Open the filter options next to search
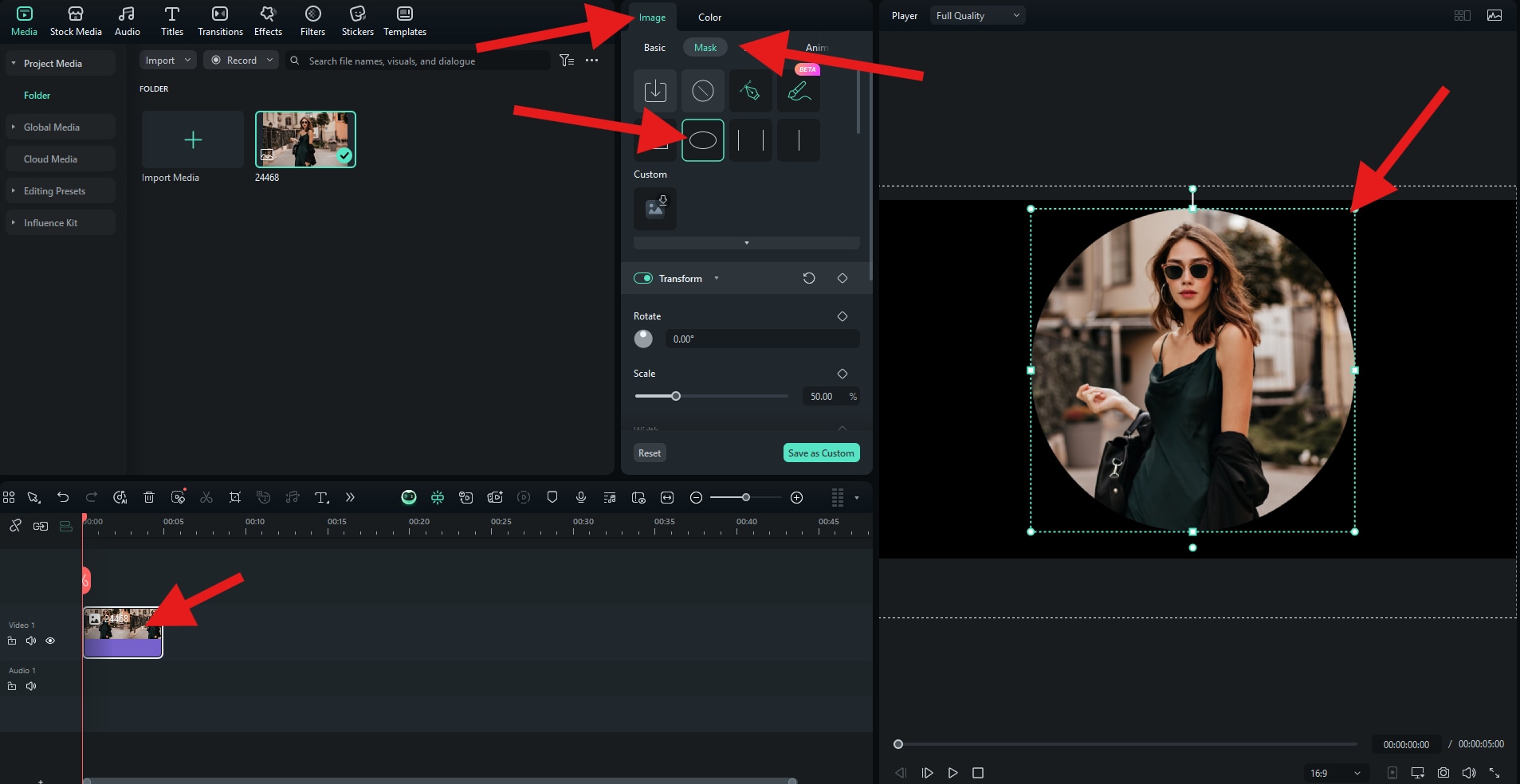This screenshot has width=1520, height=784. point(567,61)
